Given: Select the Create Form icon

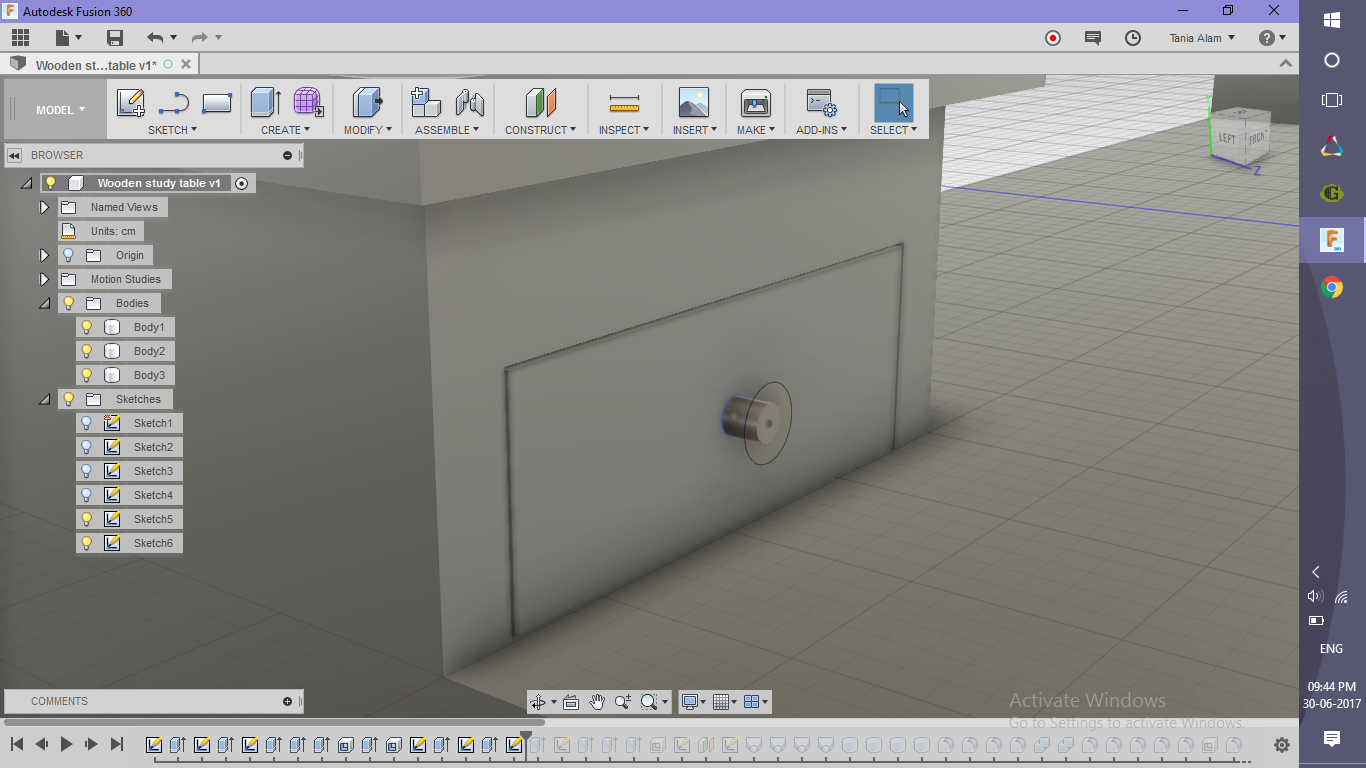Looking at the screenshot, I should (x=308, y=103).
